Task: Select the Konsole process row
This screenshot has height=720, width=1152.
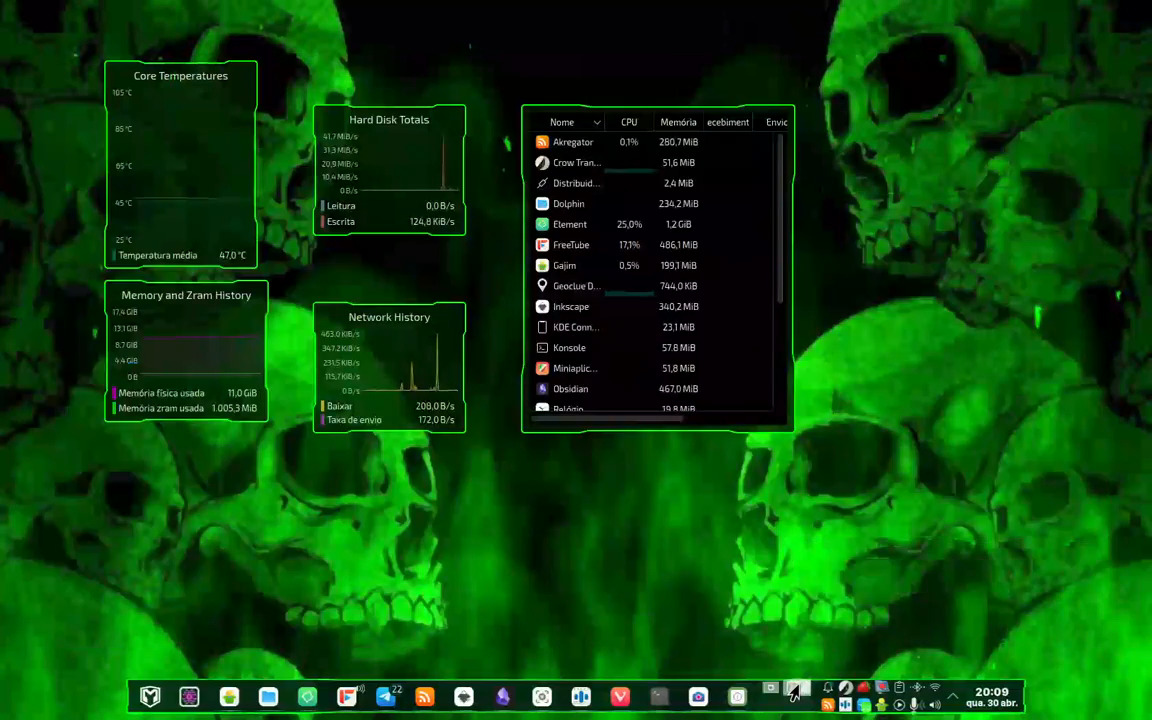Action: coord(652,348)
